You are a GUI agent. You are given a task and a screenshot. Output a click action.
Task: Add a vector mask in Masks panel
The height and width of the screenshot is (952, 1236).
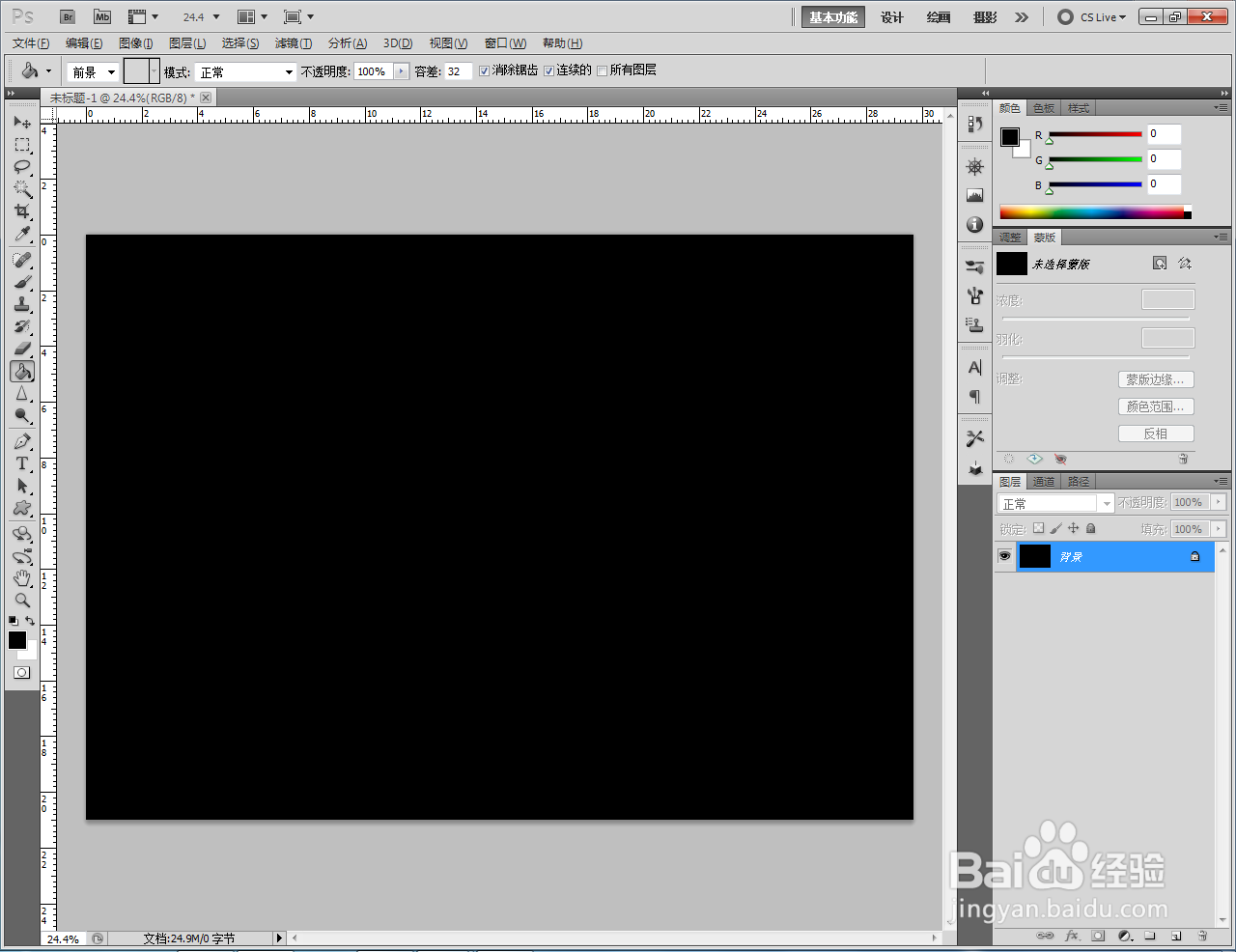click(1185, 264)
